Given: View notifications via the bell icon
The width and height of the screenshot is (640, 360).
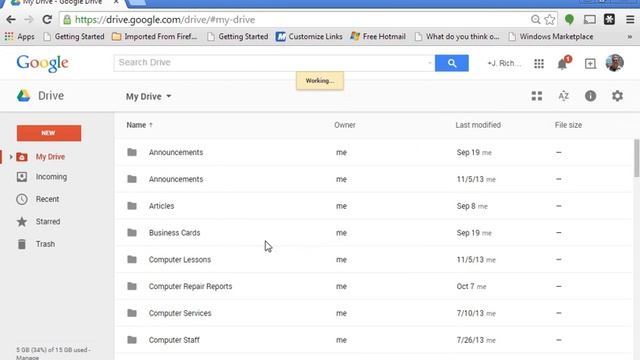Looking at the screenshot, I should [x=562, y=63].
